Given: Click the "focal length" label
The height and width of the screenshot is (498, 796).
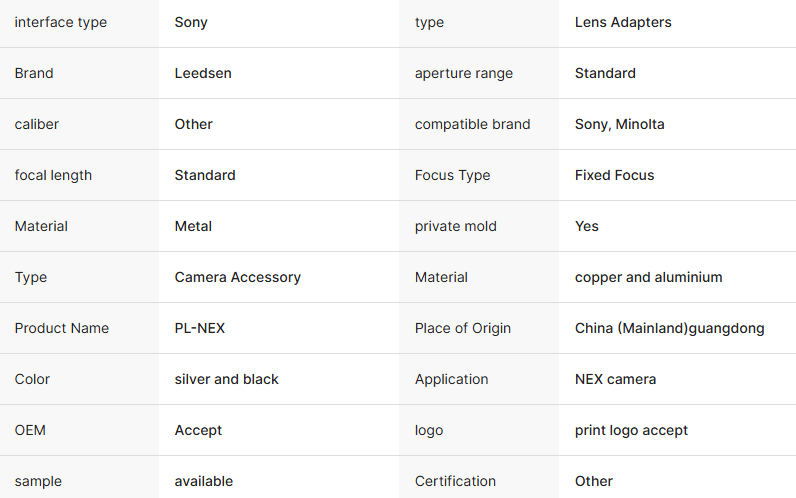Looking at the screenshot, I should [53, 175].
